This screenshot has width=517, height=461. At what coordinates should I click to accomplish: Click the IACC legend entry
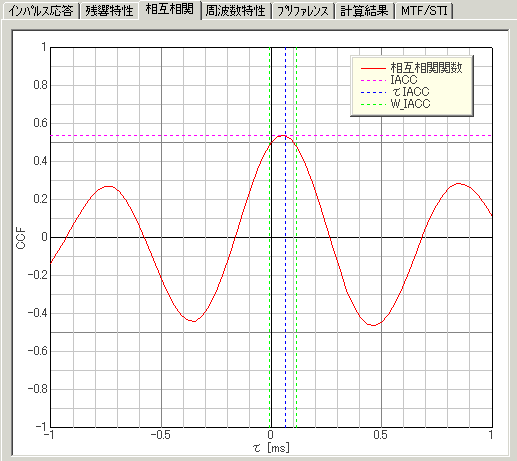[x=404, y=80]
